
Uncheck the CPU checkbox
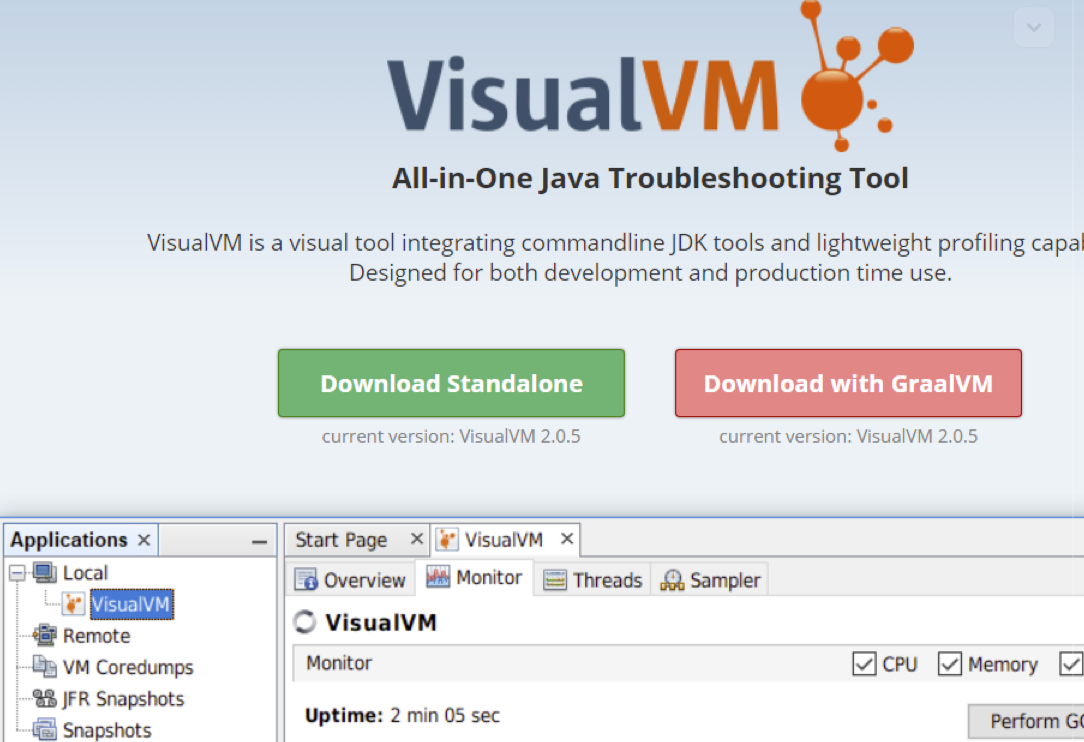[864, 664]
